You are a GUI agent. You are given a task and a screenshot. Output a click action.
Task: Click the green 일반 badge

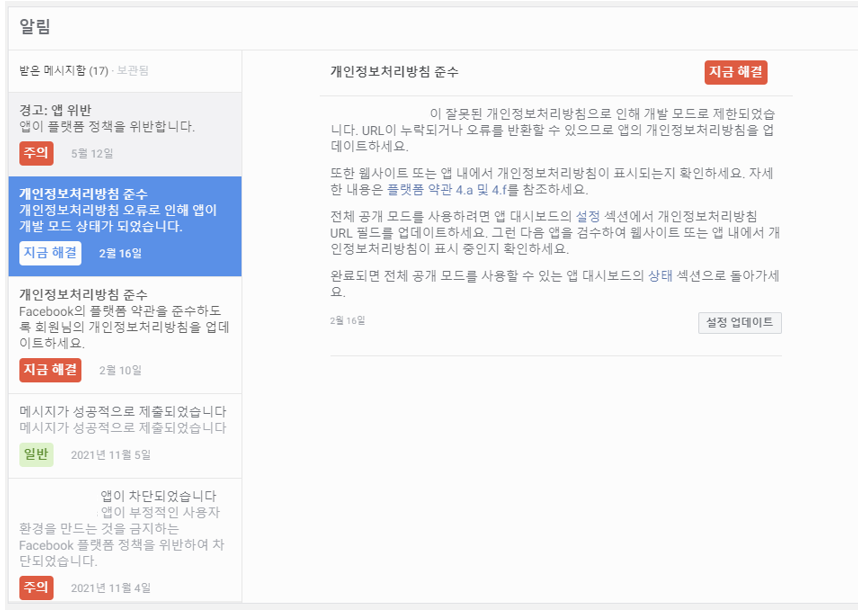[36, 455]
